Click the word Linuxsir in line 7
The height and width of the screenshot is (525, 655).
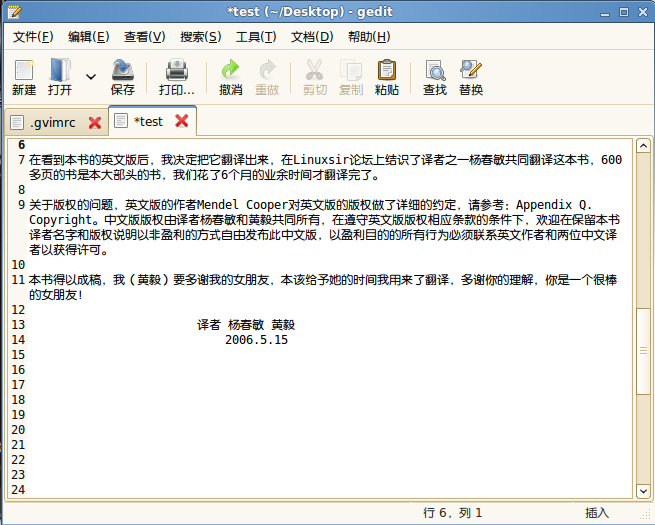321,160
